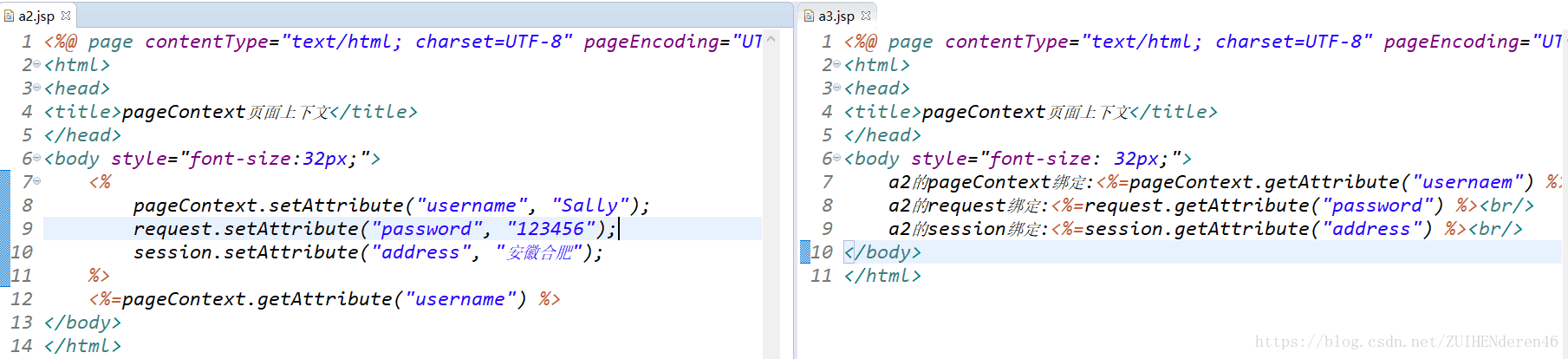Screen dimensions: 1568x359
Task: Collapse the scriptlet fold on line 7 in a2.jsp
Action: coord(37,181)
